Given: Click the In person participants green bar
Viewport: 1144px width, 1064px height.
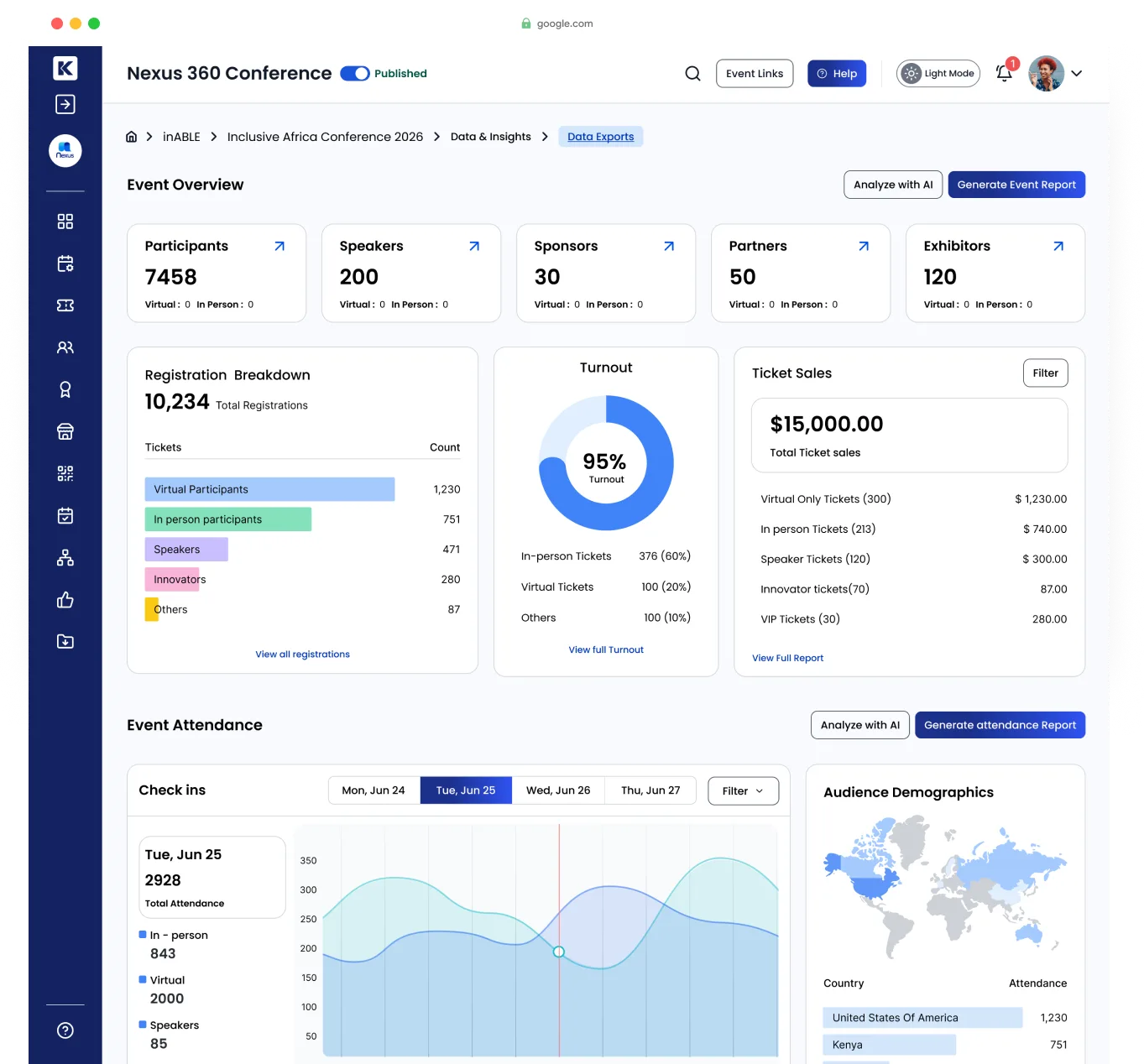Looking at the screenshot, I should point(228,519).
